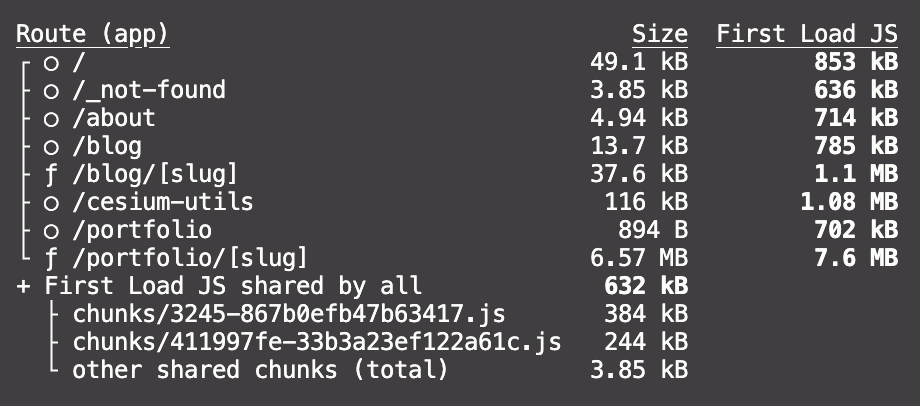
Task: Click the circle icon for the root / route
Action: tap(51, 63)
